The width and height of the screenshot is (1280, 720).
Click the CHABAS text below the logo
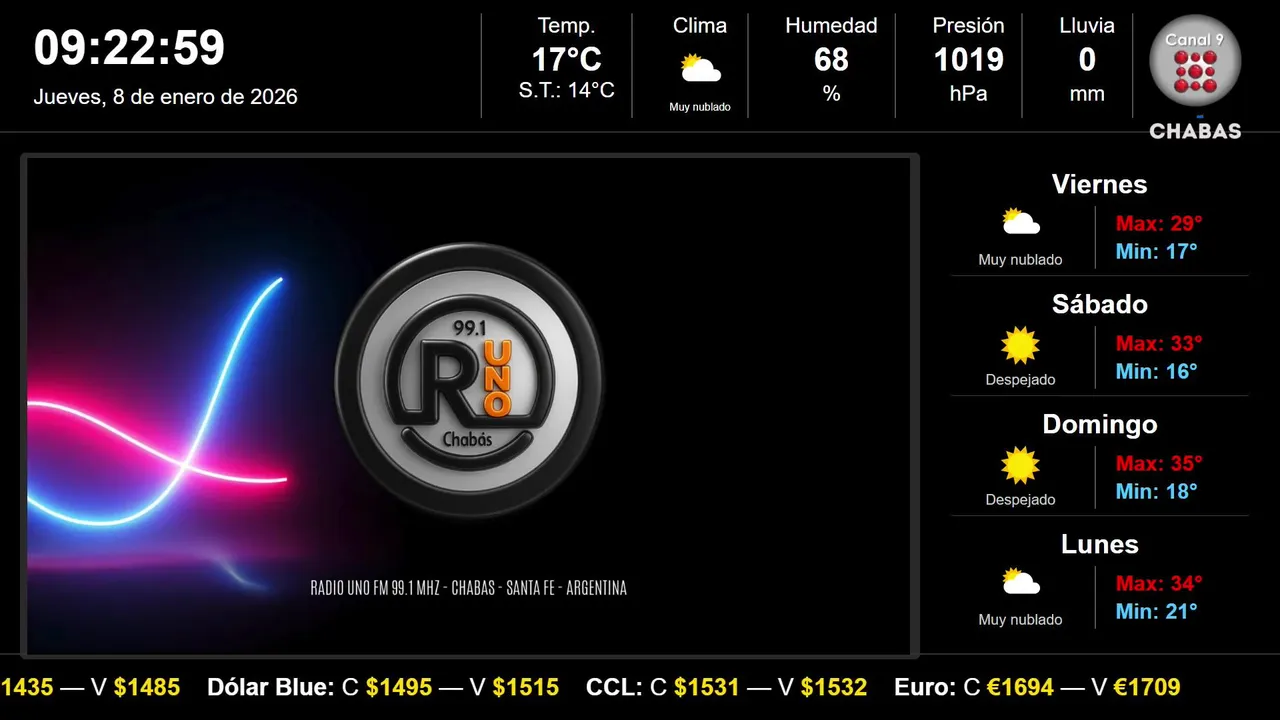(x=1195, y=131)
